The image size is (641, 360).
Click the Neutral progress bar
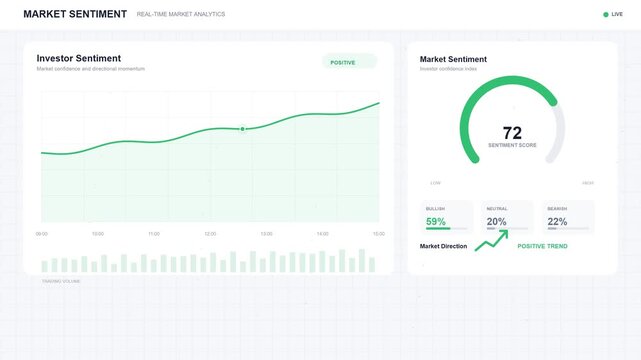click(507, 229)
